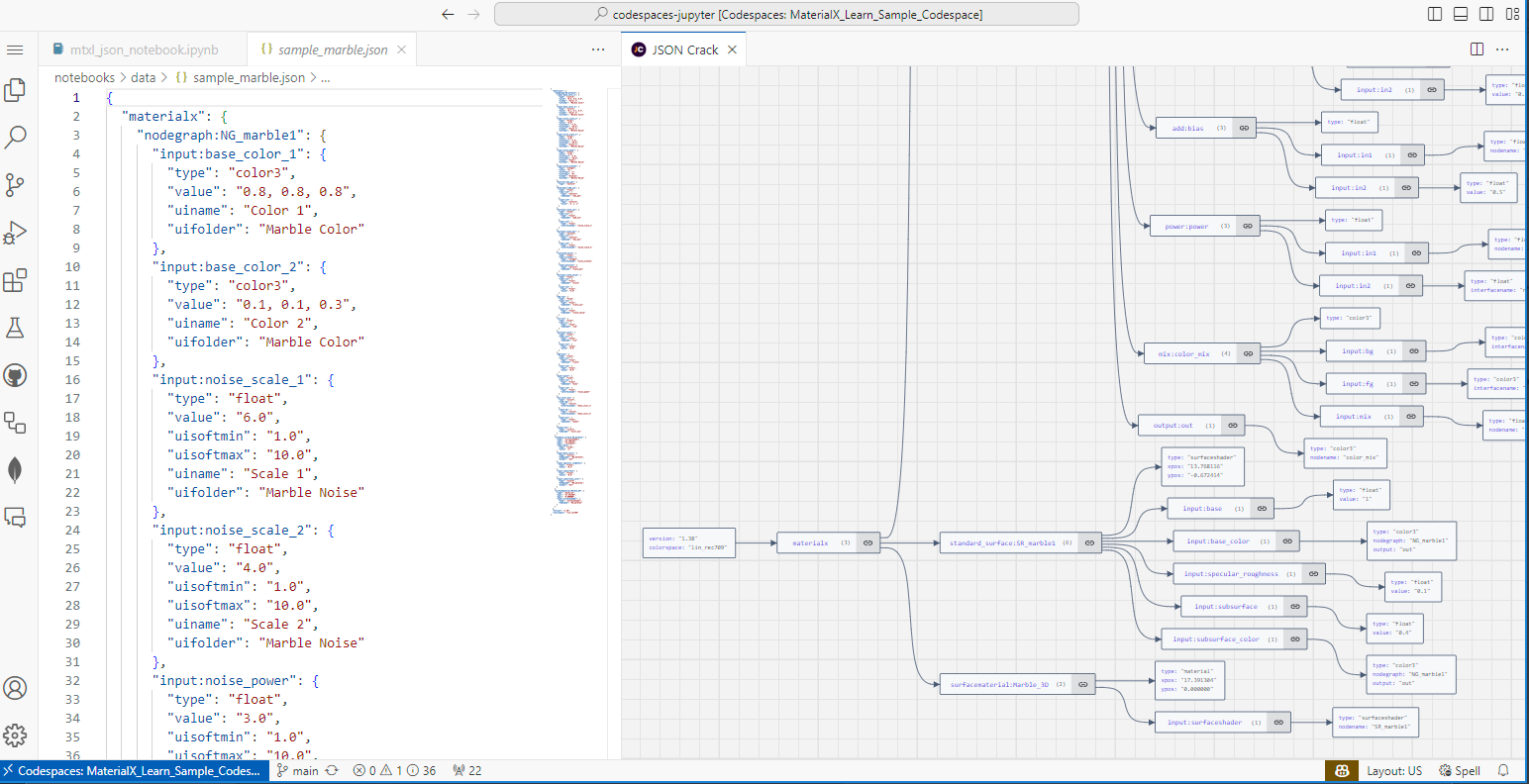Click the Codespaces remote indicator
The image size is (1529, 784).
pyautogui.click(x=134, y=770)
